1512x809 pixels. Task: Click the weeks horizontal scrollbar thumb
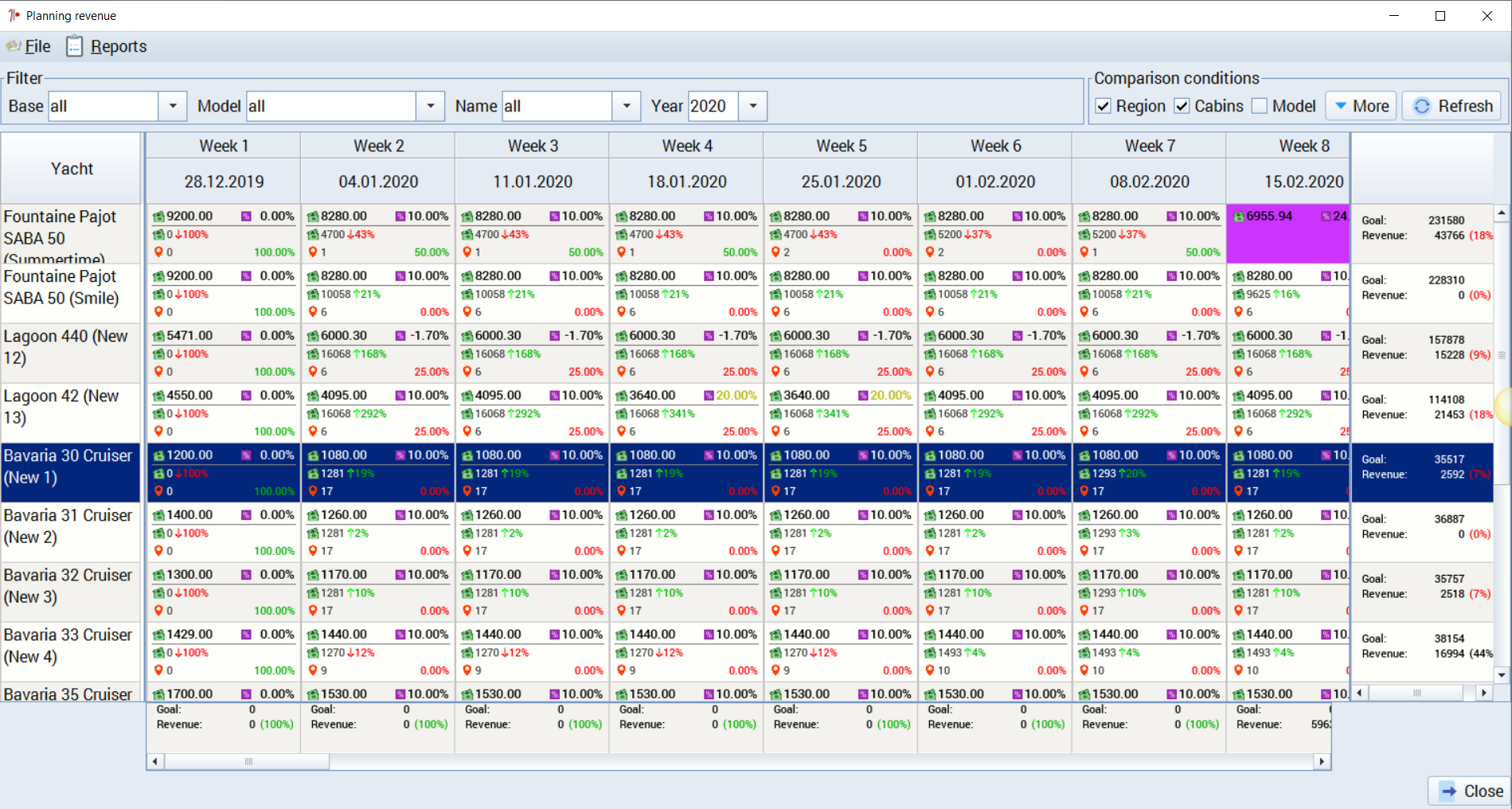pos(247,762)
